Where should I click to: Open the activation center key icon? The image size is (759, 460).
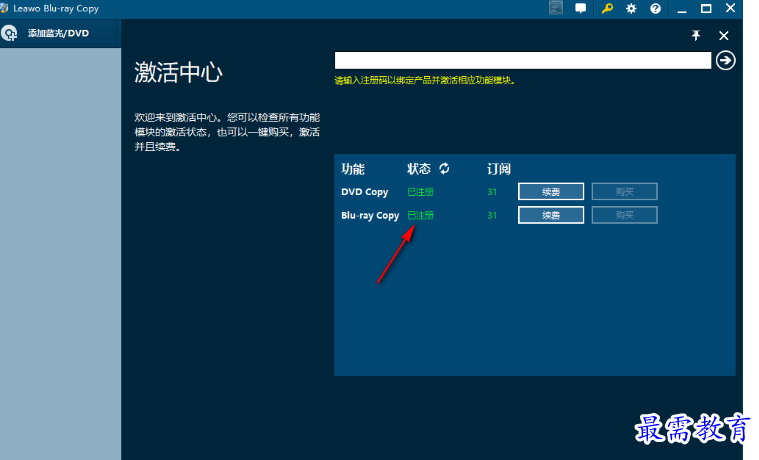(x=607, y=8)
